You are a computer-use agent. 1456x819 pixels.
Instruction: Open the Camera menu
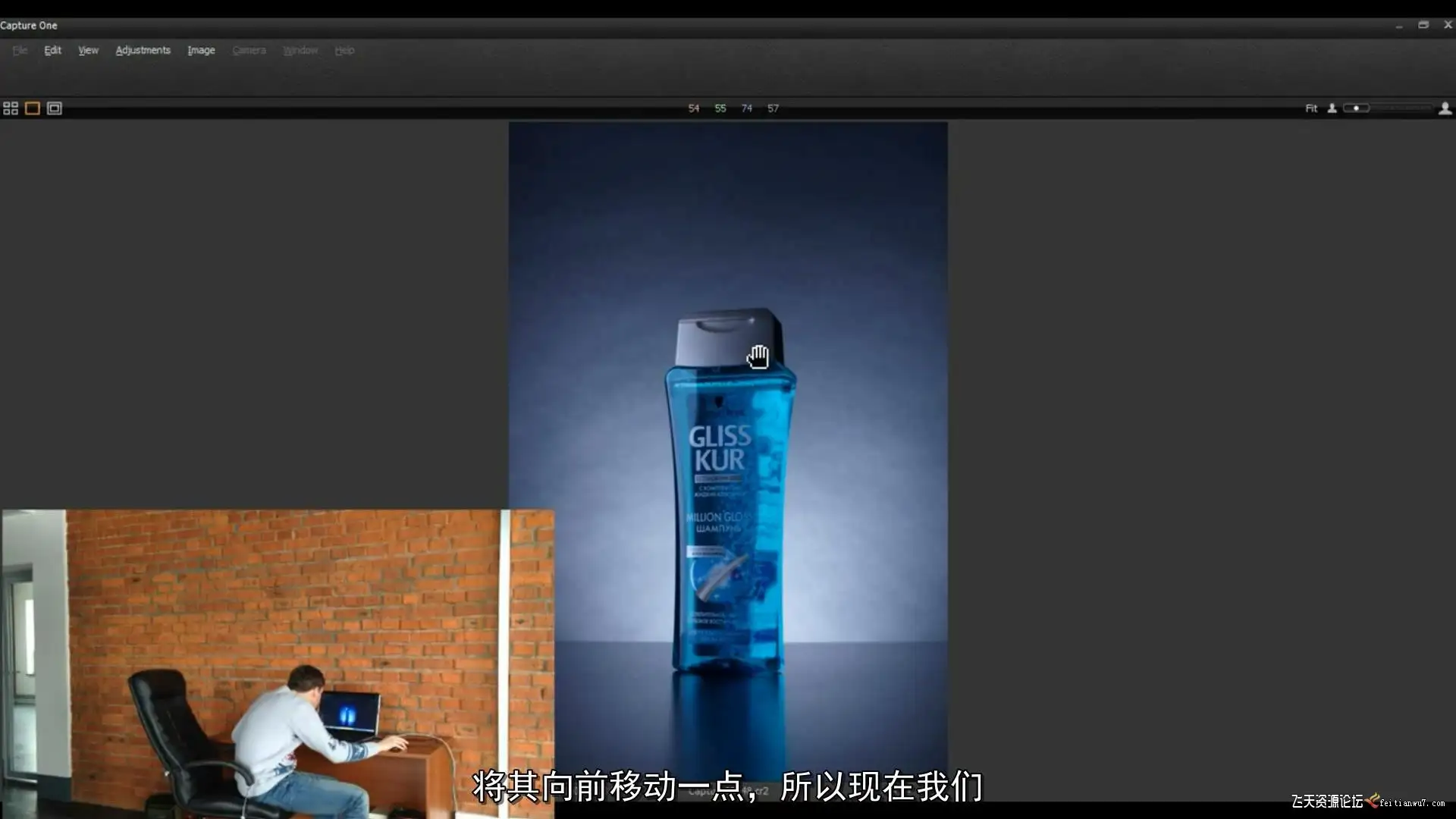(x=249, y=50)
